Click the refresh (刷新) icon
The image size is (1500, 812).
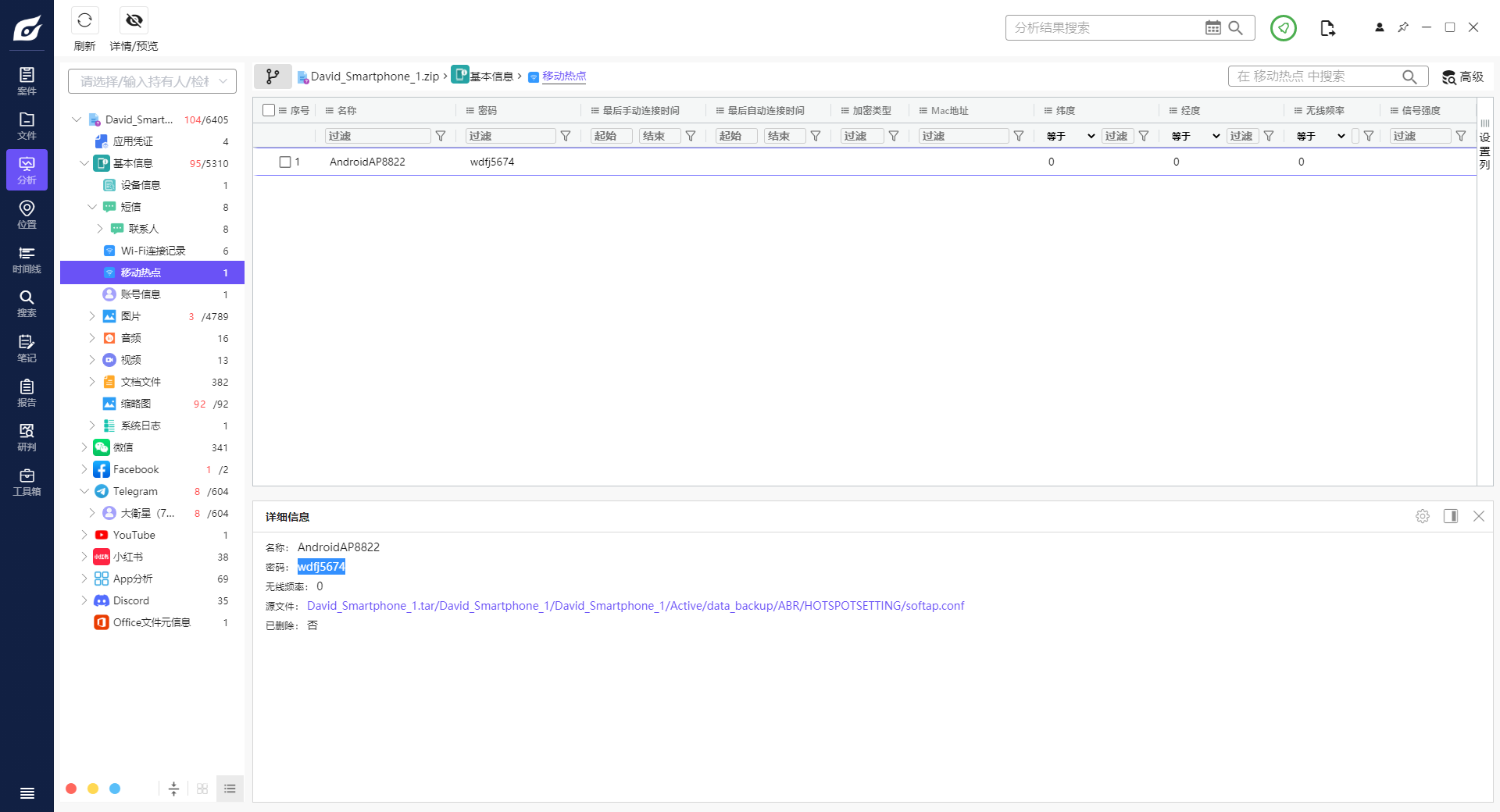tap(84, 21)
